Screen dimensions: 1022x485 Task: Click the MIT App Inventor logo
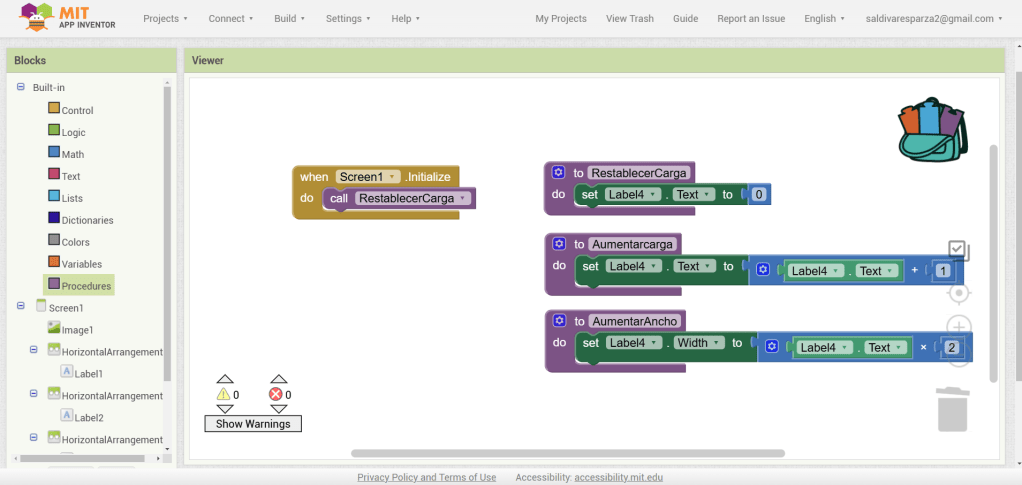coord(68,18)
